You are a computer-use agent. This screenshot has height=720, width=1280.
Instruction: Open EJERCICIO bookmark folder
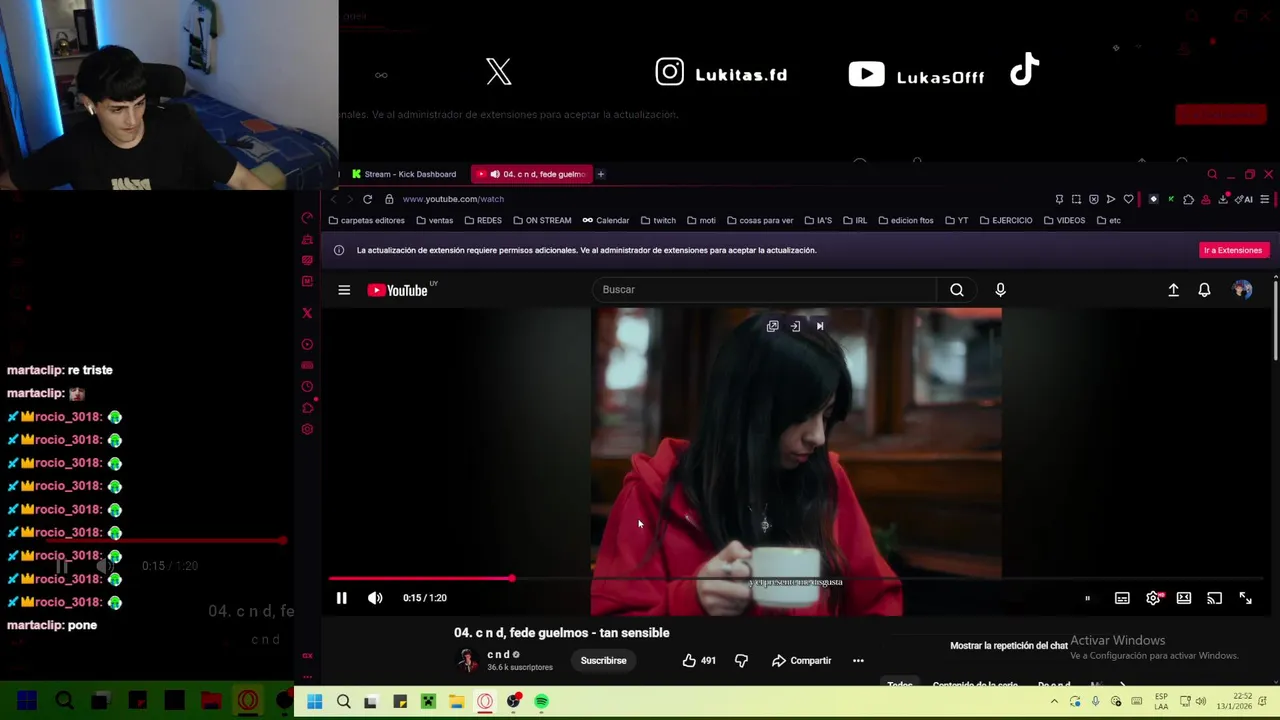[x=1006, y=220]
